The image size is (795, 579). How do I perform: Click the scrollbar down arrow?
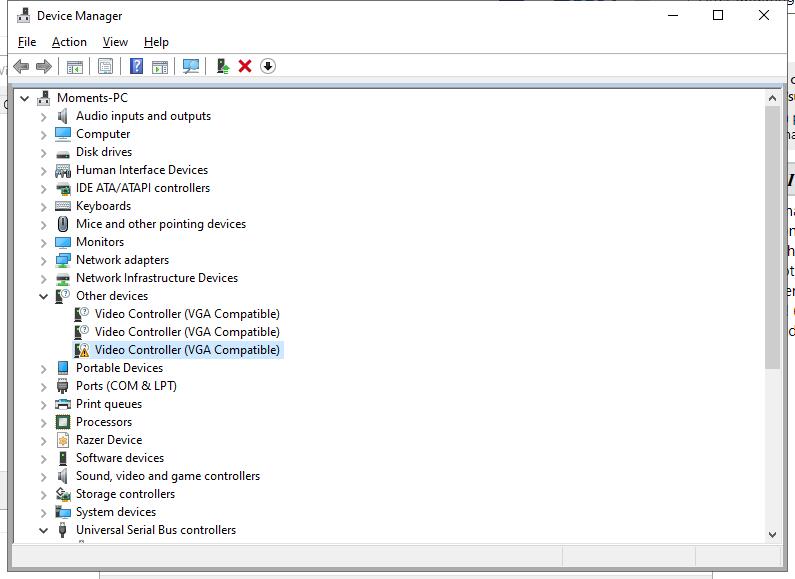tap(772, 534)
